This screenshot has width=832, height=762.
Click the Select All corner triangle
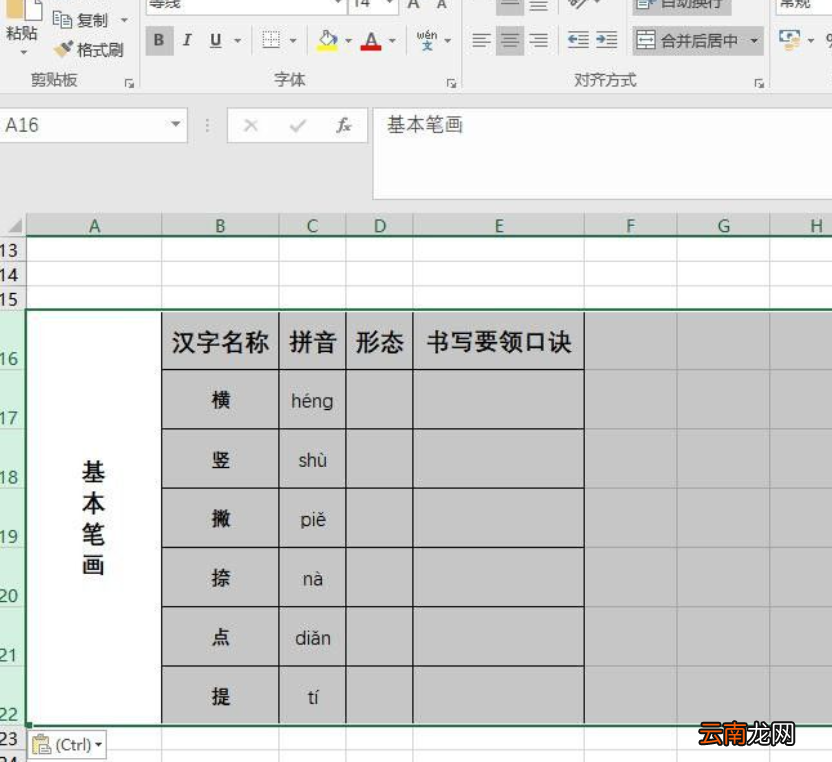14,226
